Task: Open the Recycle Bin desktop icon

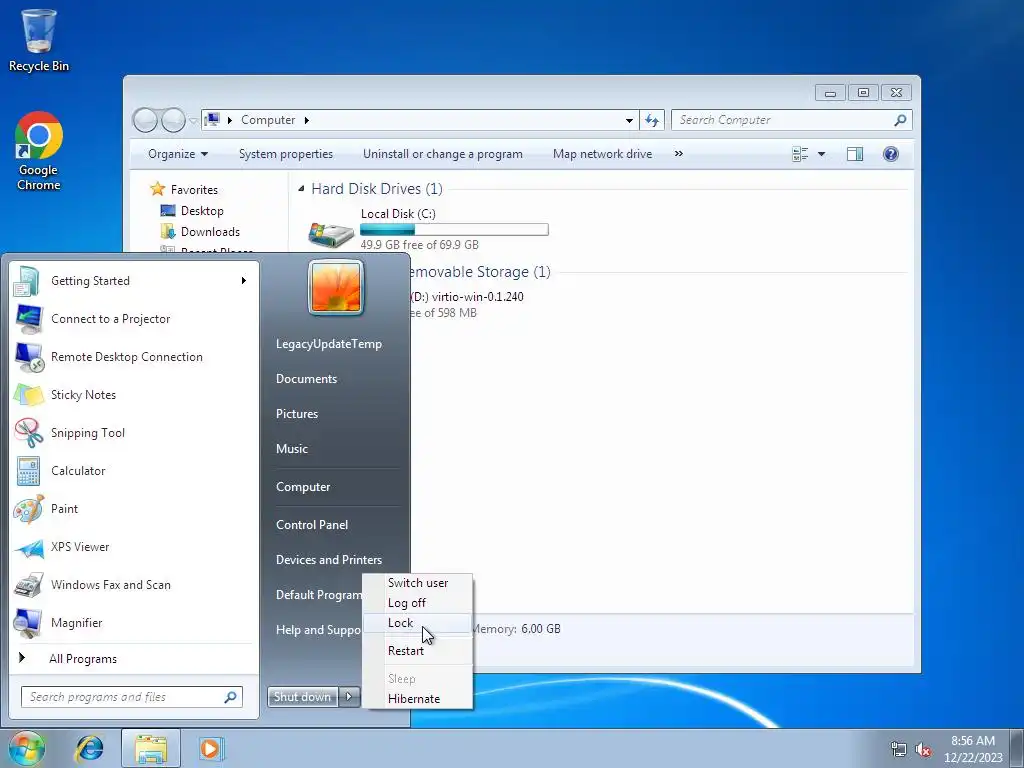Action: 39,39
